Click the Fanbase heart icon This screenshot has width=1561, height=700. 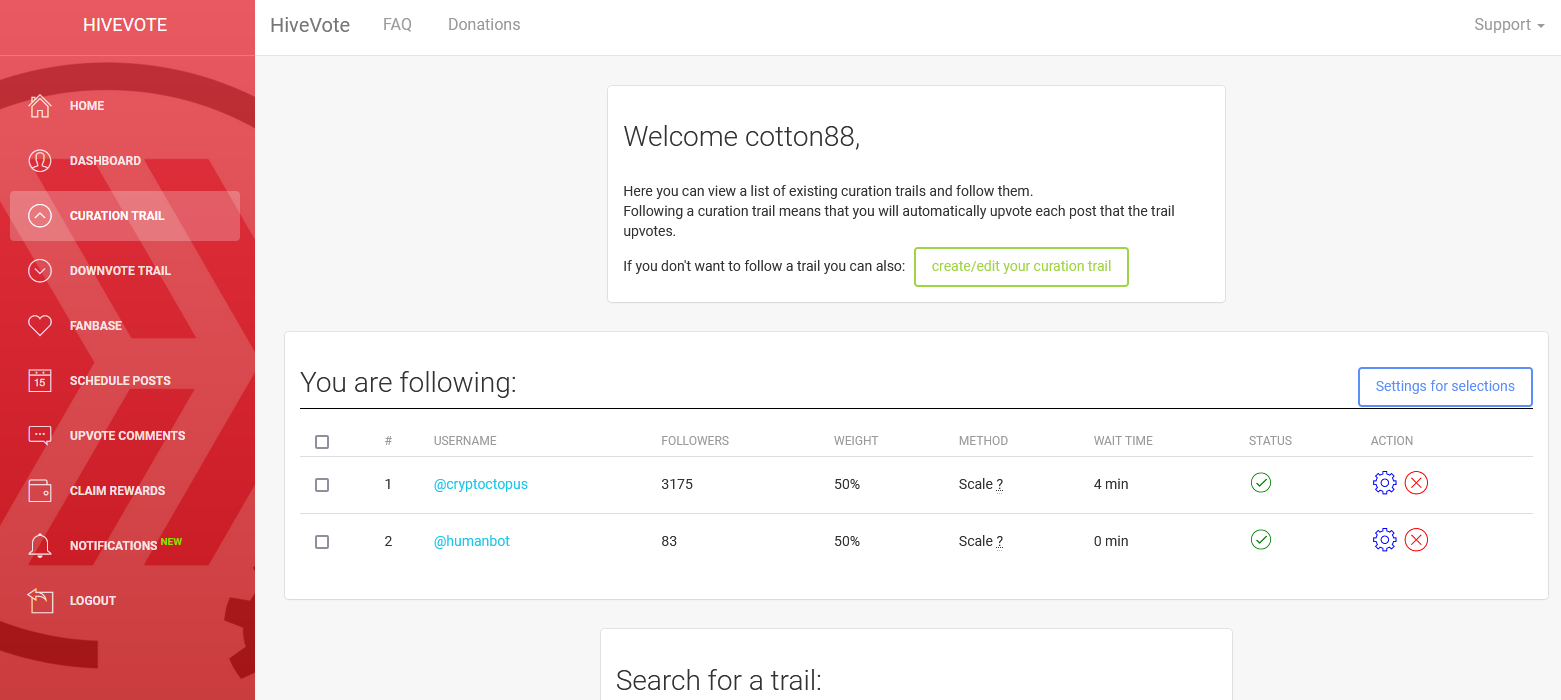40,326
